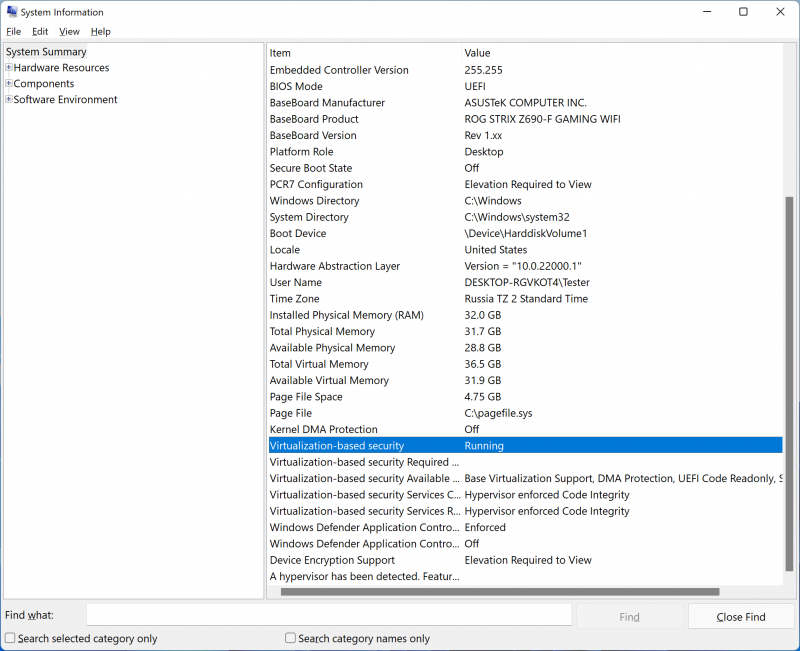
Task: Open the Help menu
Action: (101, 32)
